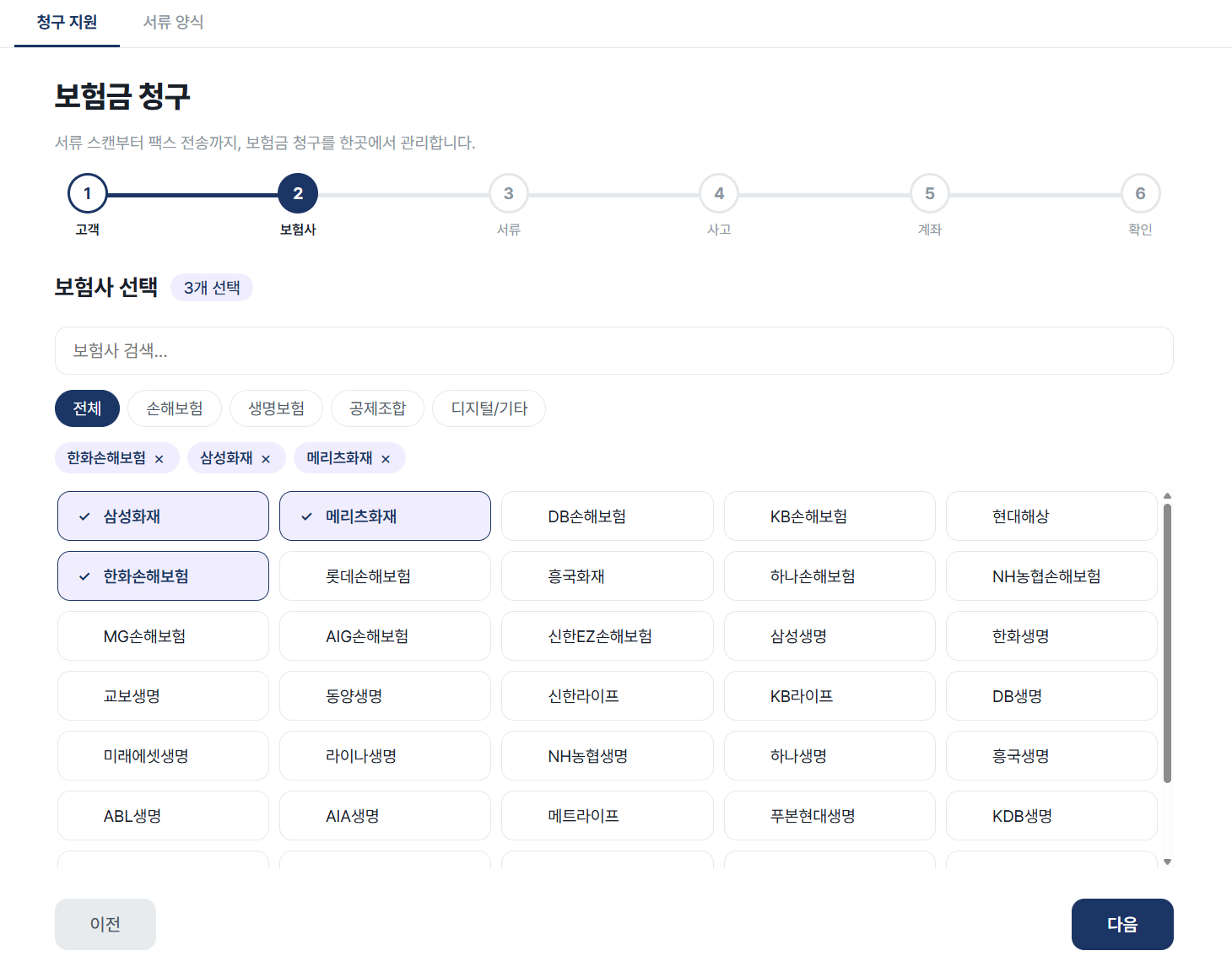Deselect the checked 메리츠화재 insurer card

[385, 516]
